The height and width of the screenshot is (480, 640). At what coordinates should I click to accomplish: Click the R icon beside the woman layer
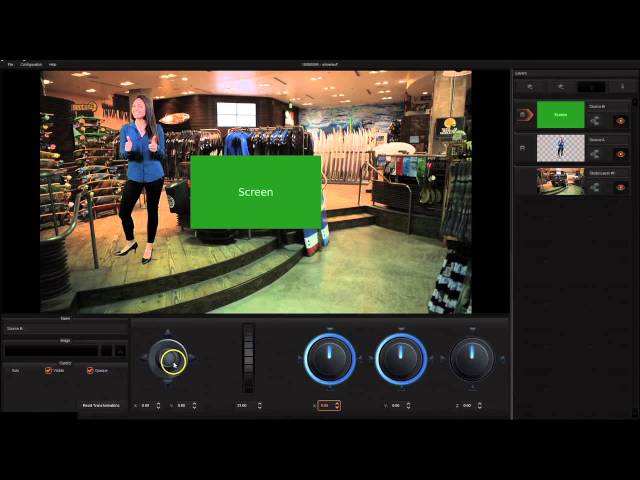pos(522,148)
